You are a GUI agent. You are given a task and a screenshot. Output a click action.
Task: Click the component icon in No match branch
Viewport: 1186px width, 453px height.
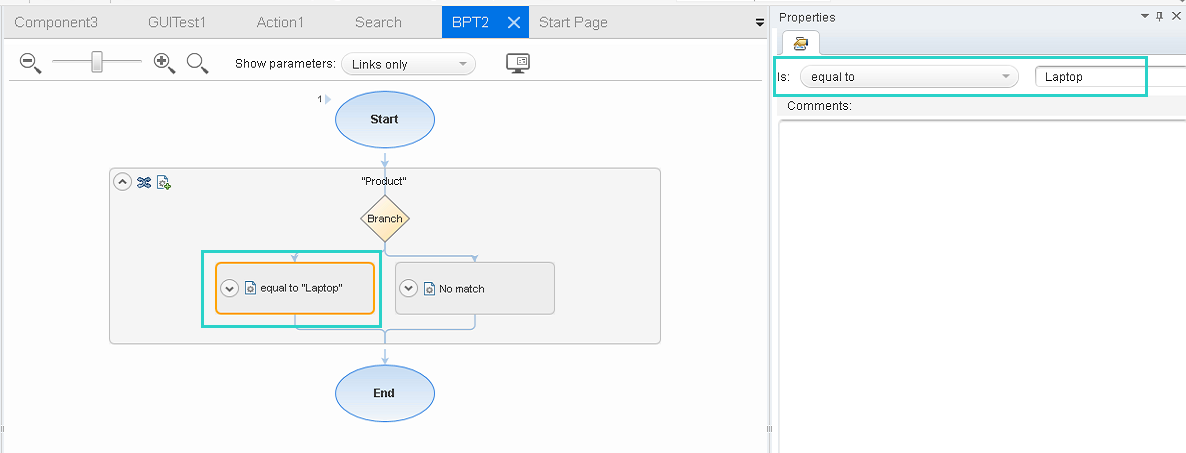tap(429, 288)
